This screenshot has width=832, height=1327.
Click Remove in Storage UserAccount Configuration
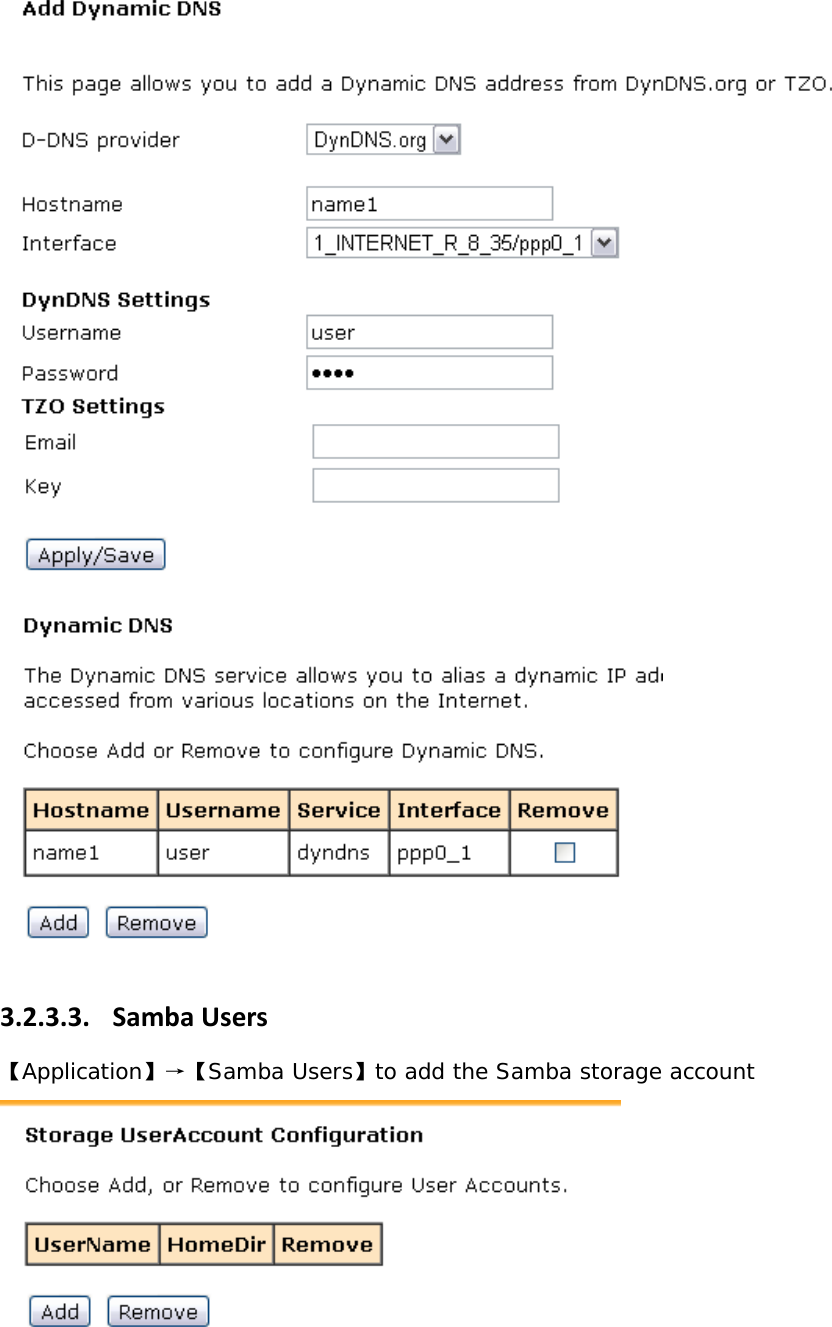pyautogui.click(x=157, y=1310)
